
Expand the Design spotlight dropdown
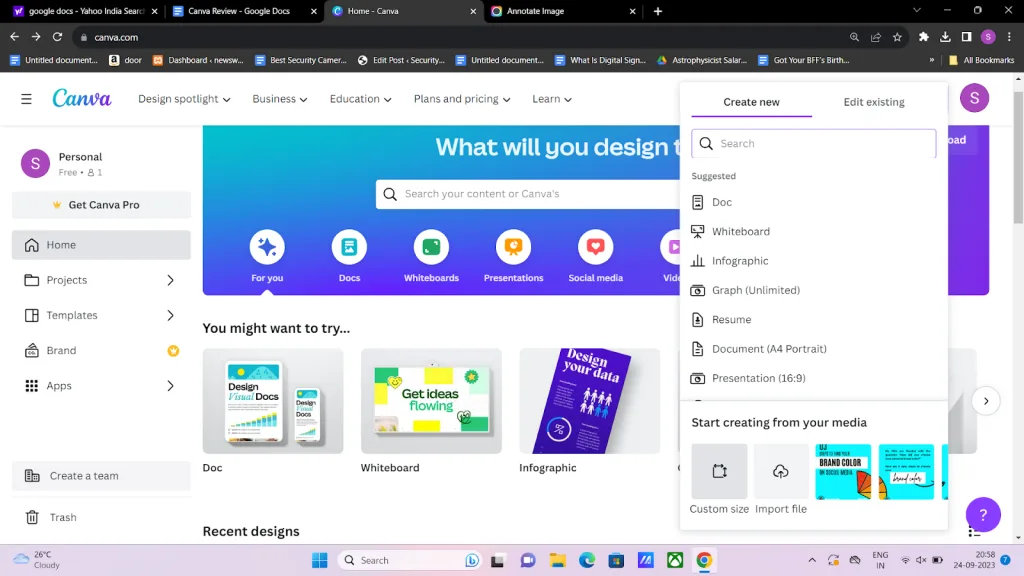tap(184, 99)
